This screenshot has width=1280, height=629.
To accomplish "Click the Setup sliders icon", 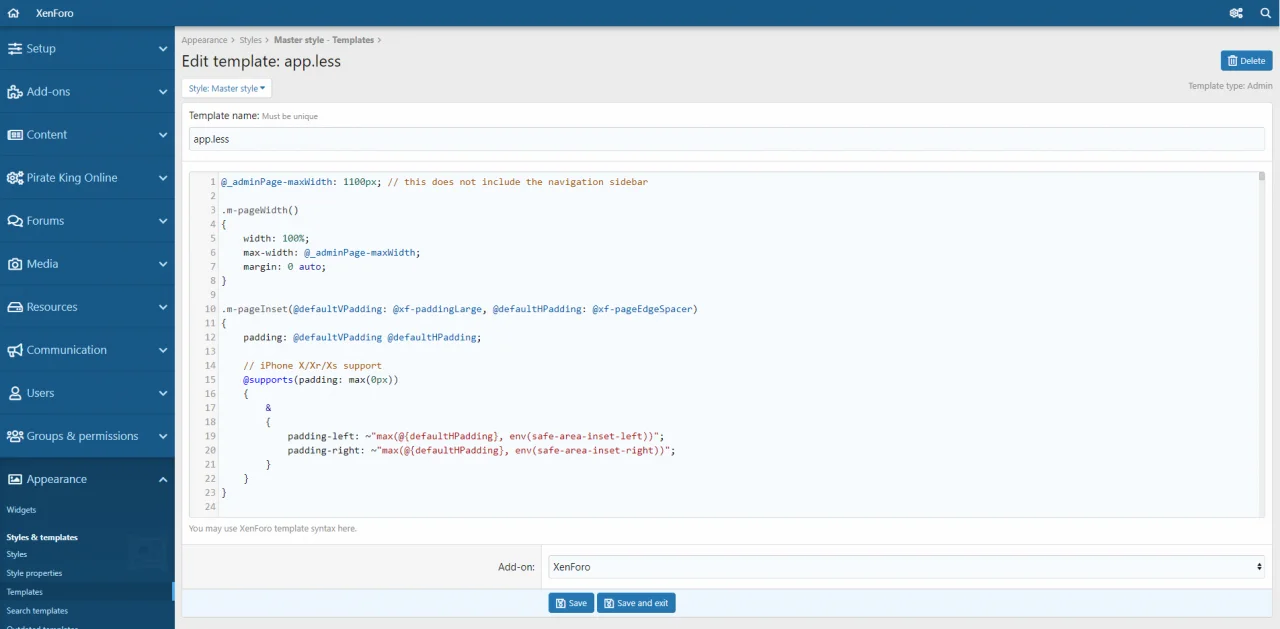I will pyautogui.click(x=15, y=49).
